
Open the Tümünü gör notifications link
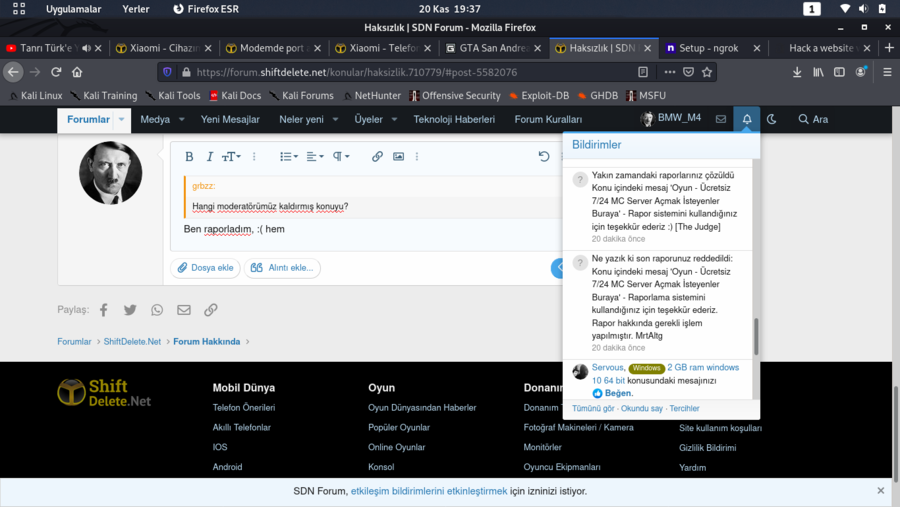coord(592,409)
